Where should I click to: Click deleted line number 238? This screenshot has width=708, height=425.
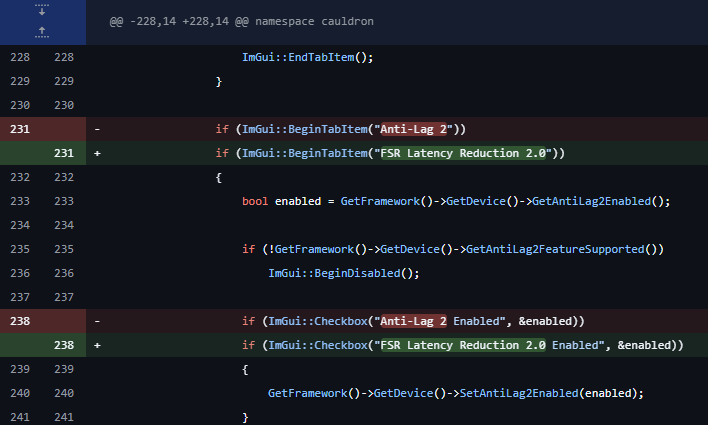pyautogui.click(x=20, y=321)
